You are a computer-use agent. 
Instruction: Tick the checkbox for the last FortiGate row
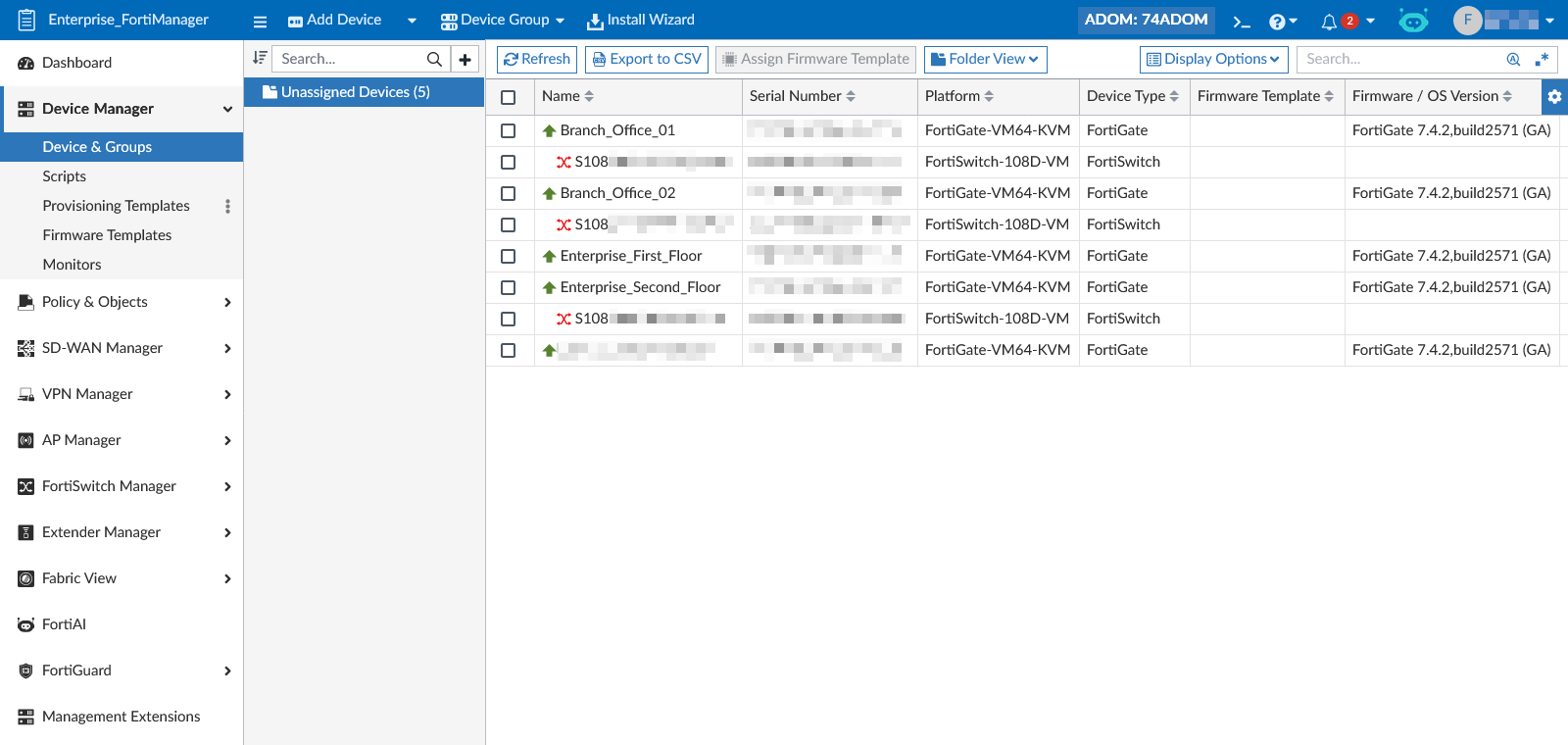[508, 350]
